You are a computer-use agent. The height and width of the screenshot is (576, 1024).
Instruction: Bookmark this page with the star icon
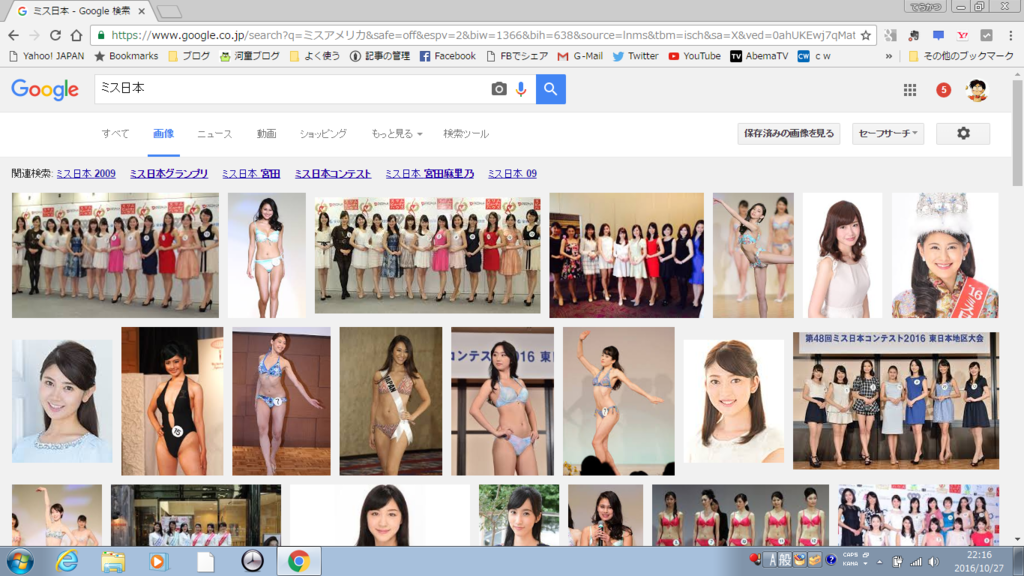pyautogui.click(x=866, y=35)
